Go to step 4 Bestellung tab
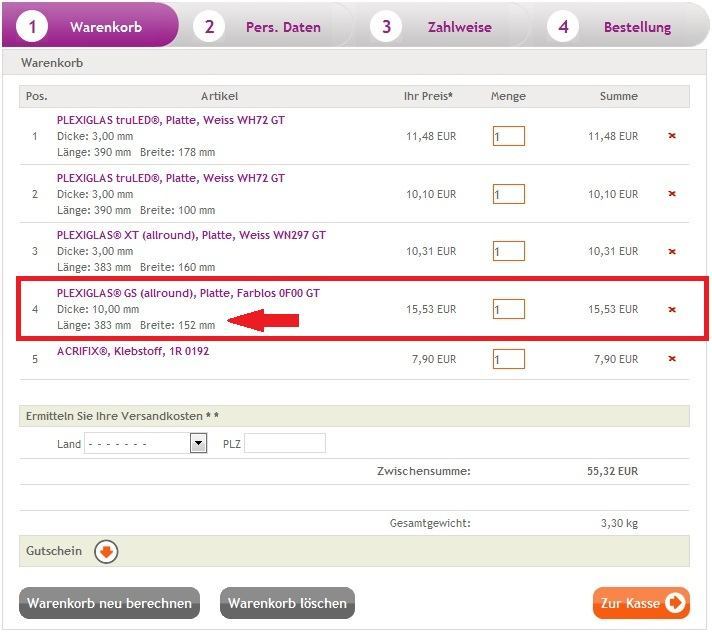The width and height of the screenshot is (712, 636). [x=620, y=26]
